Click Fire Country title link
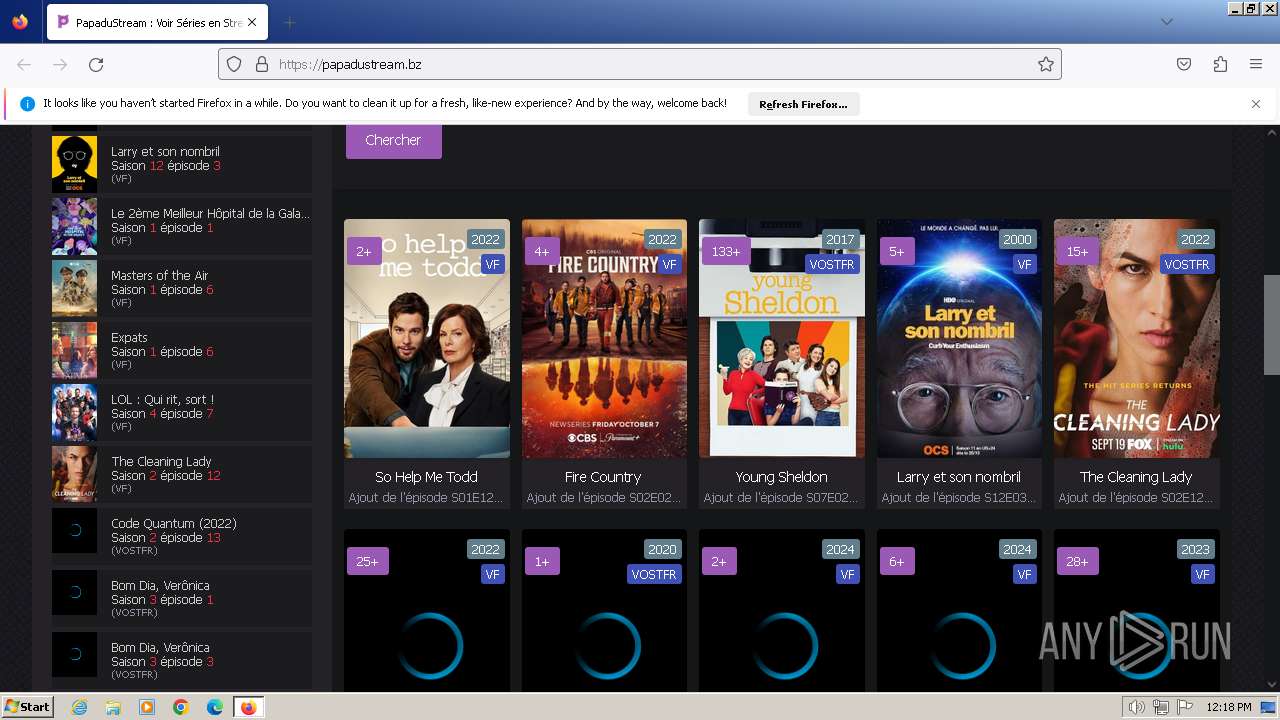The height and width of the screenshot is (720, 1280). pyautogui.click(x=603, y=477)
